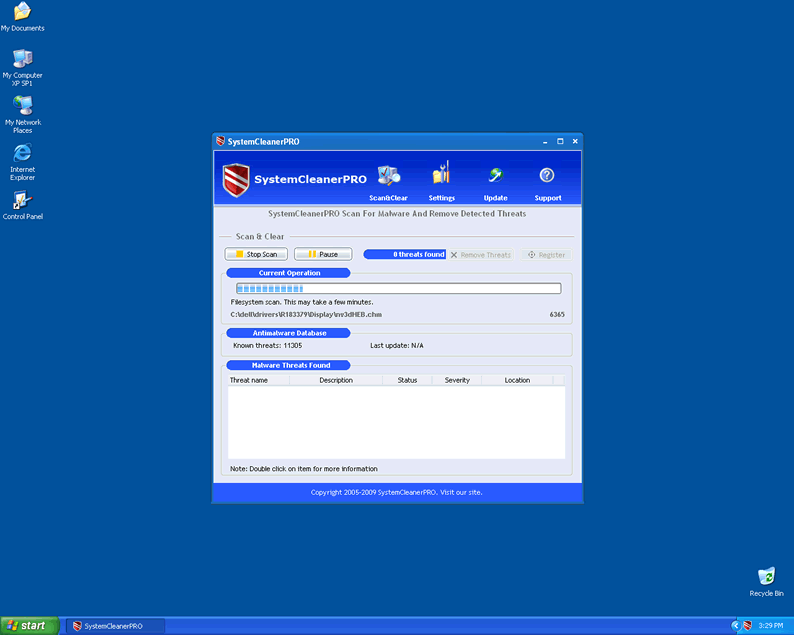Click SystemCleanerPRO tray icon in system tray

click(746, 626)
